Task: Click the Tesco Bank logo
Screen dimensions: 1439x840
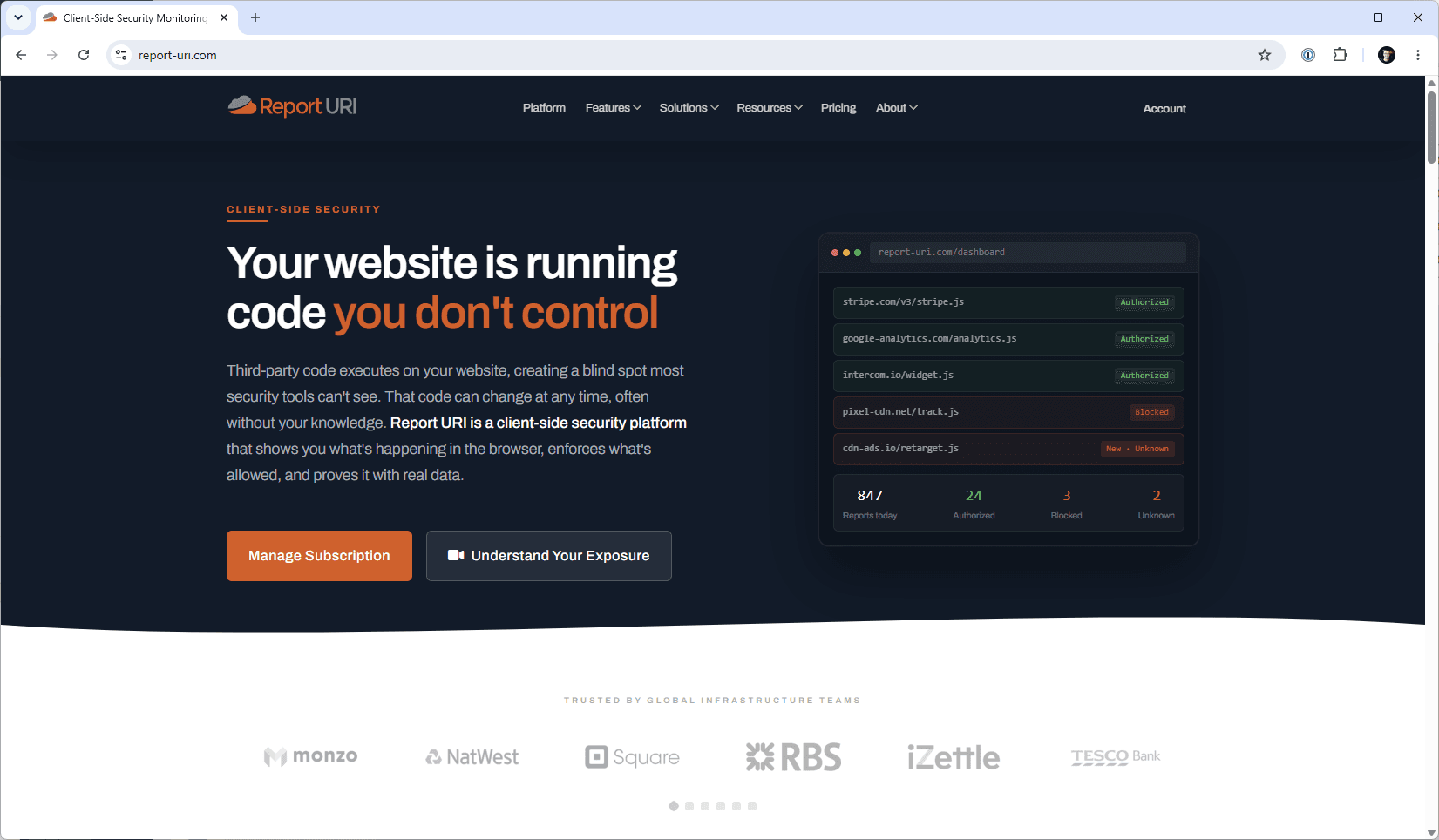Action: (x=1116, y=756)
